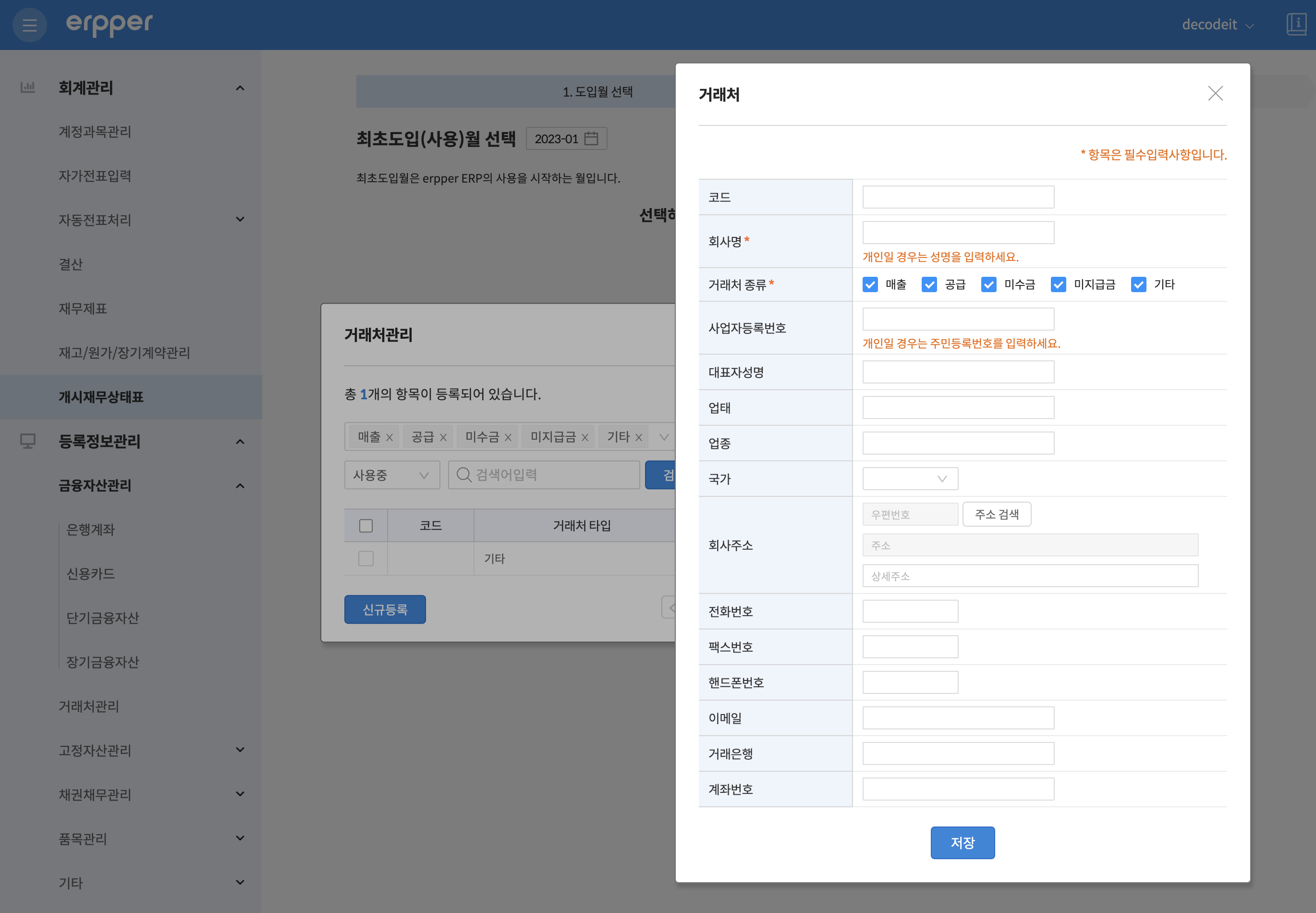The image size is (1316, 913).
Task: Open the 국가 dropdown
Action: (x=910, y=479)
